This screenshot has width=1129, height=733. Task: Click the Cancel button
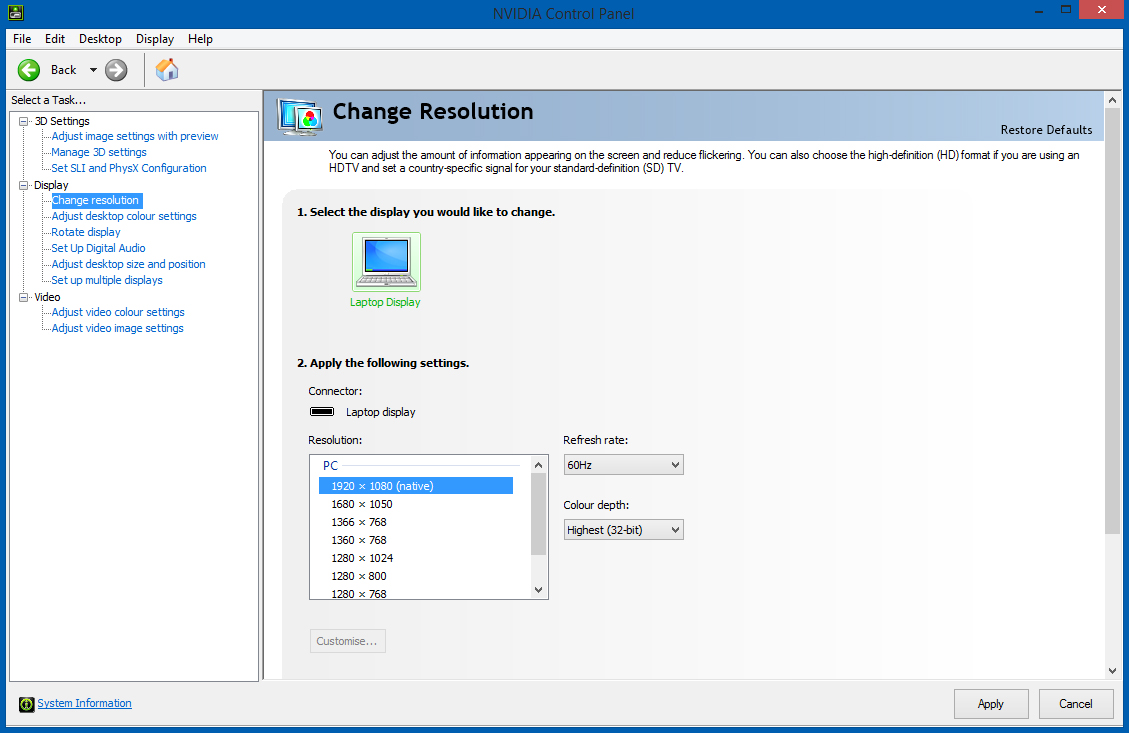pos(1076,704)
